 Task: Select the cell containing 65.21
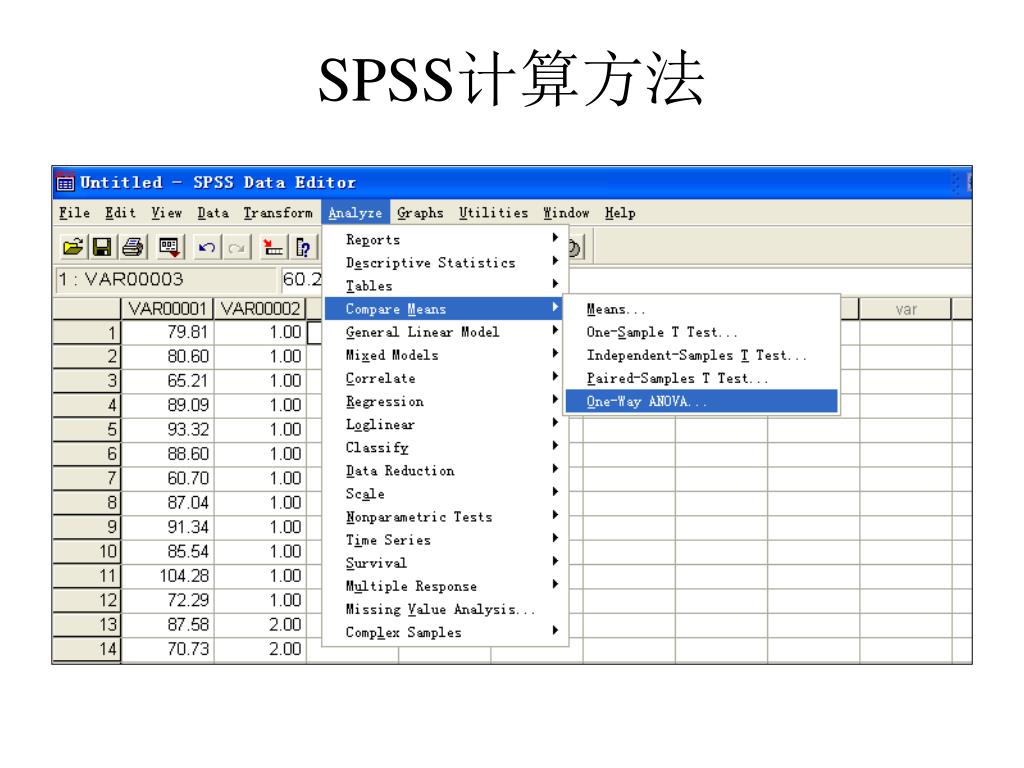tap(168, 381)
